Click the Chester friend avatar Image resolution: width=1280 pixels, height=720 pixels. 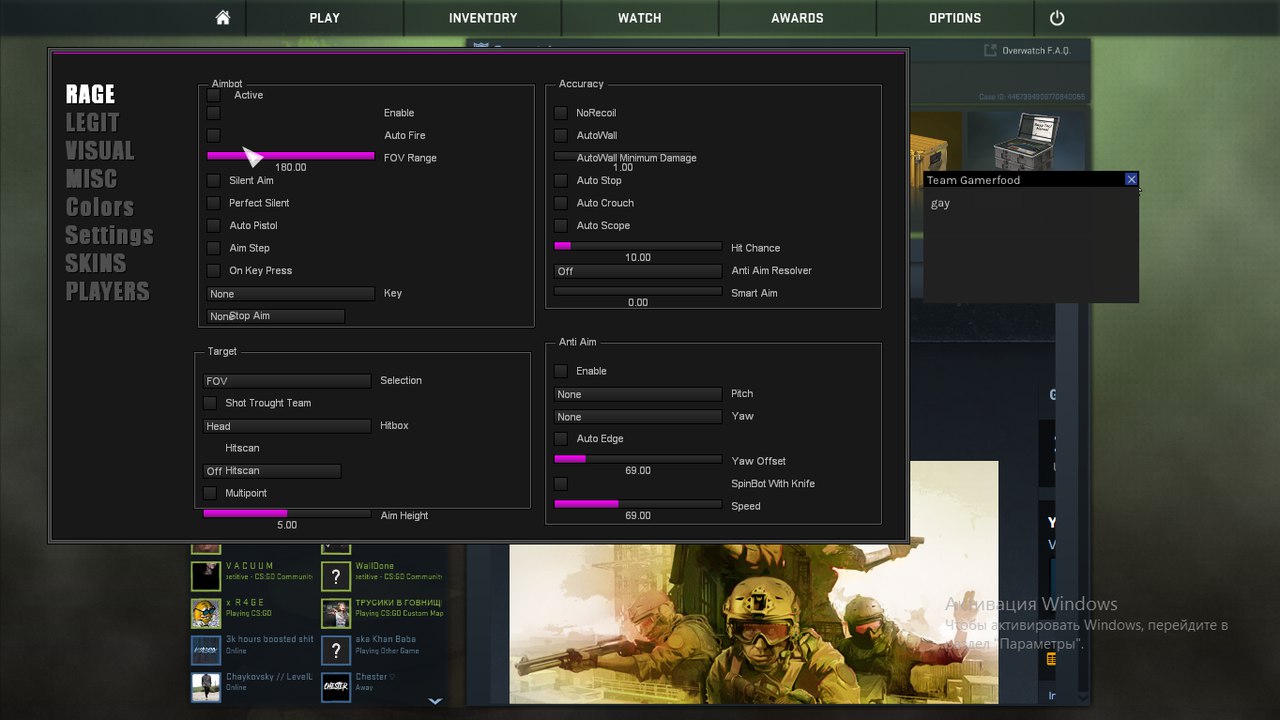[x=336, y=687]
